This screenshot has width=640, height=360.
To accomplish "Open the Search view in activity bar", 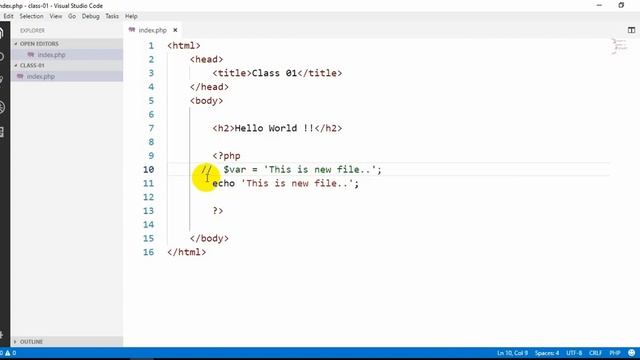I will (2, 57).
